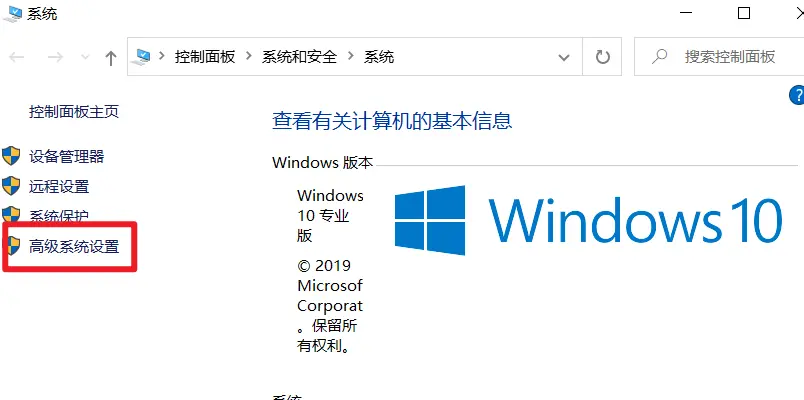Open the 远程设置 link
804x400 pixels.
[x=59, y=187]
